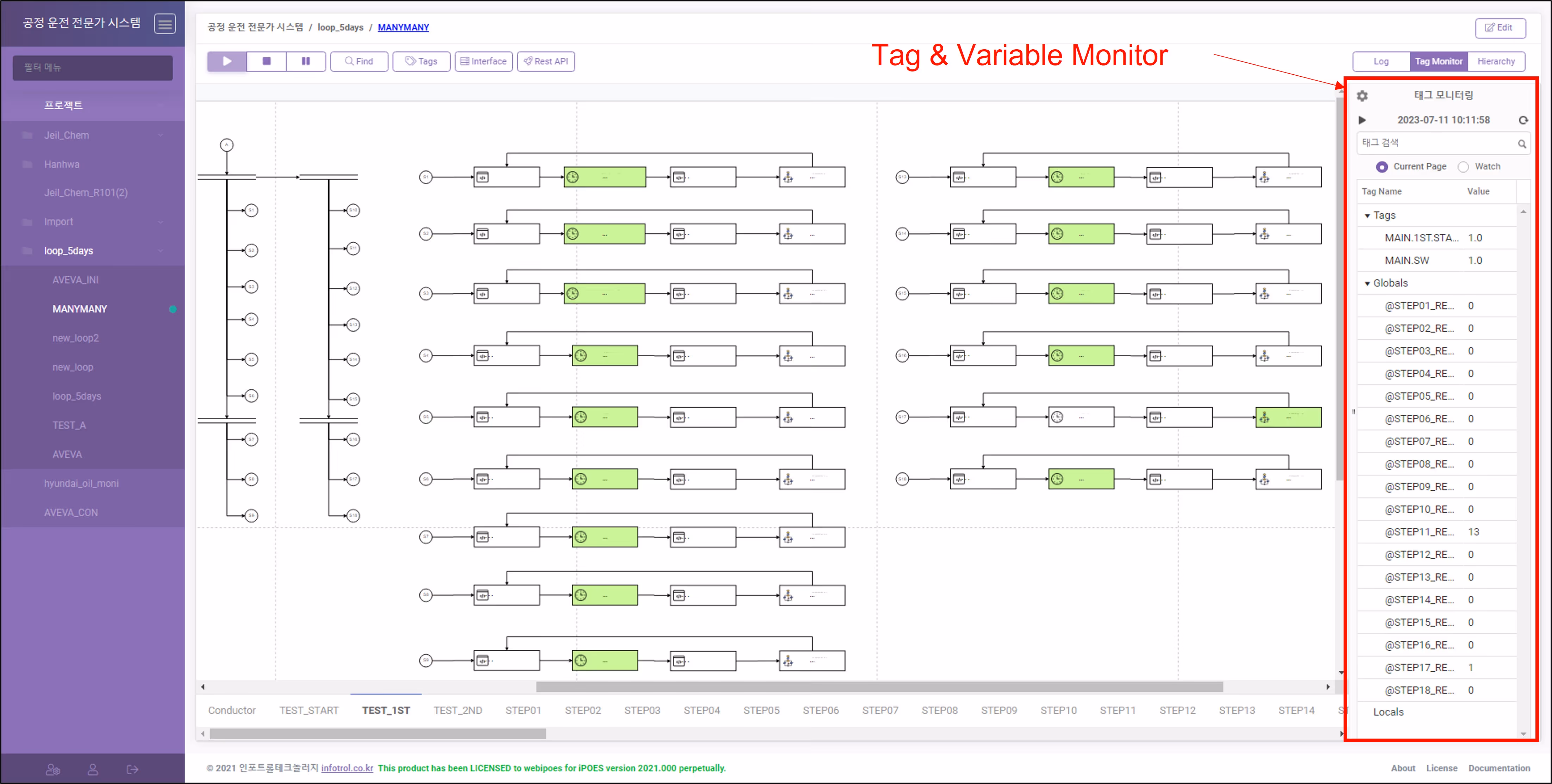
Task: Stop execution with the square Stop button
Action: (266, 61)
